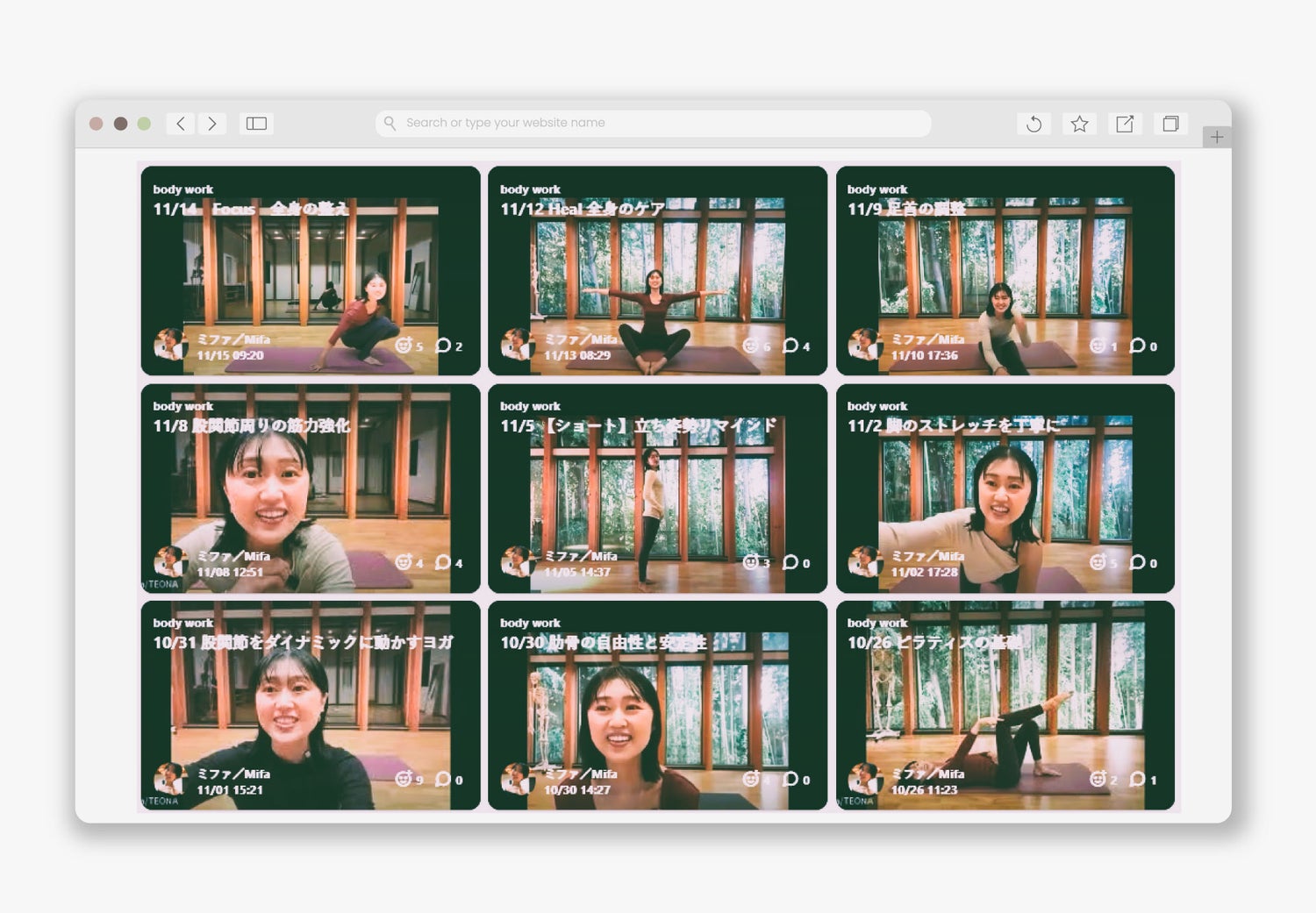
Task: Open the 11/5 short standing posture video
Action: tap(657, 489)
